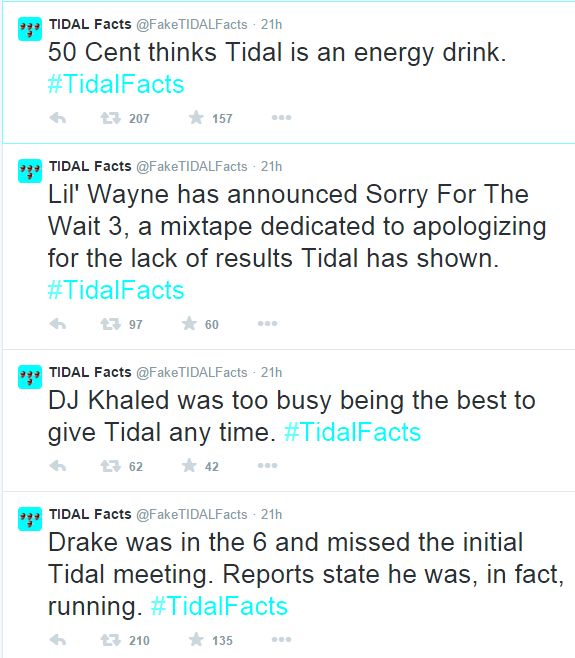This screenshot has width=575, height=658.
Task: Open more options on the Drake tweet
Action: pos(281,640)
